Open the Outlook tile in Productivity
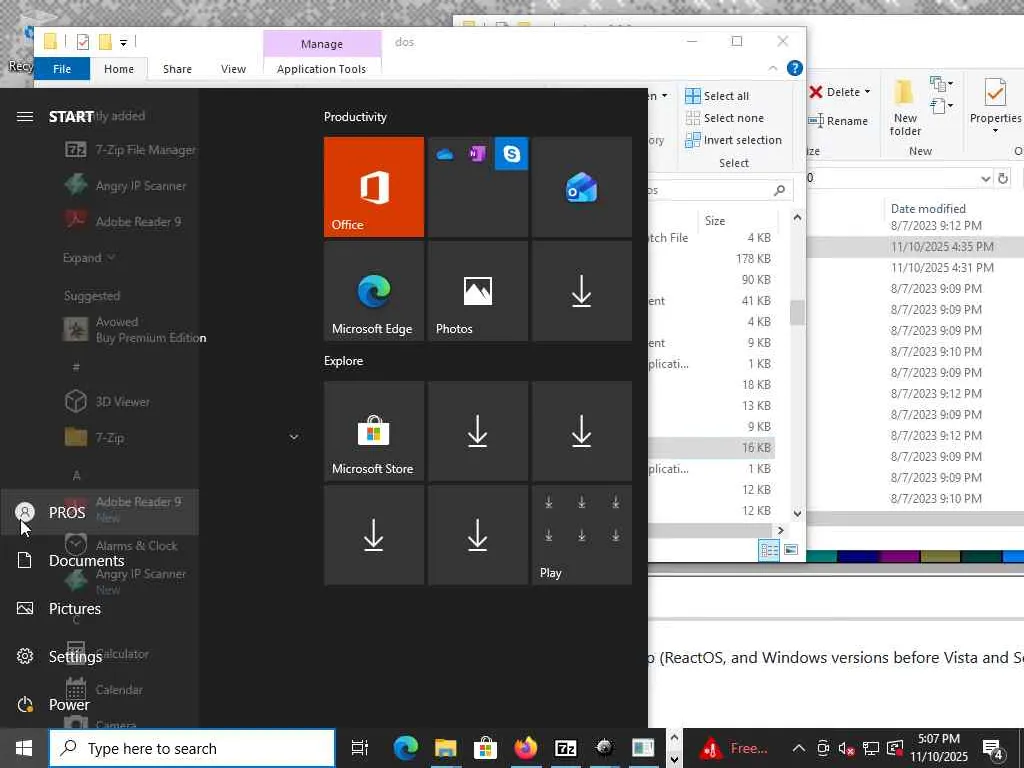Viewport: 1024px width, 768px height. (x=582, y=187)
